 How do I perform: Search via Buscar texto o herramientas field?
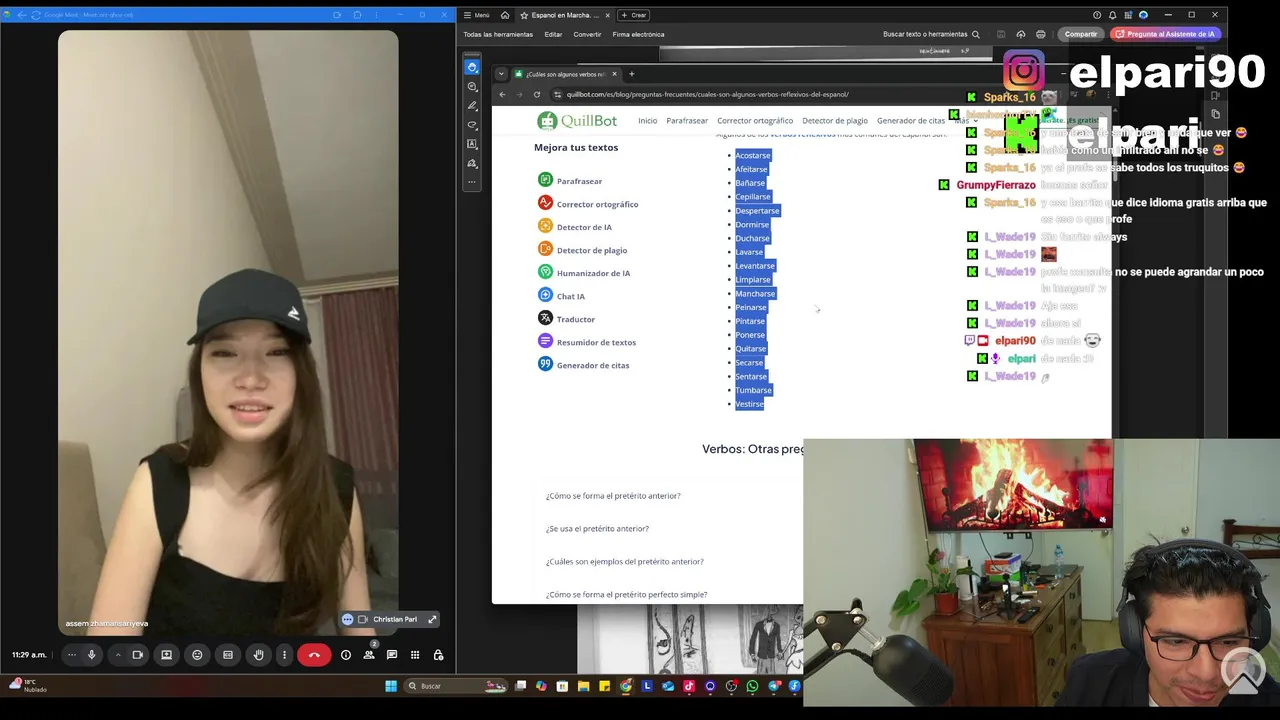click(931, 34)
